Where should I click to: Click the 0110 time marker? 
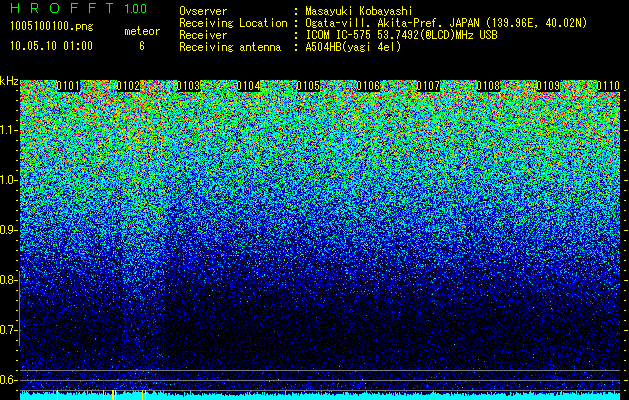pyautogui.click(x=608, y=86)
